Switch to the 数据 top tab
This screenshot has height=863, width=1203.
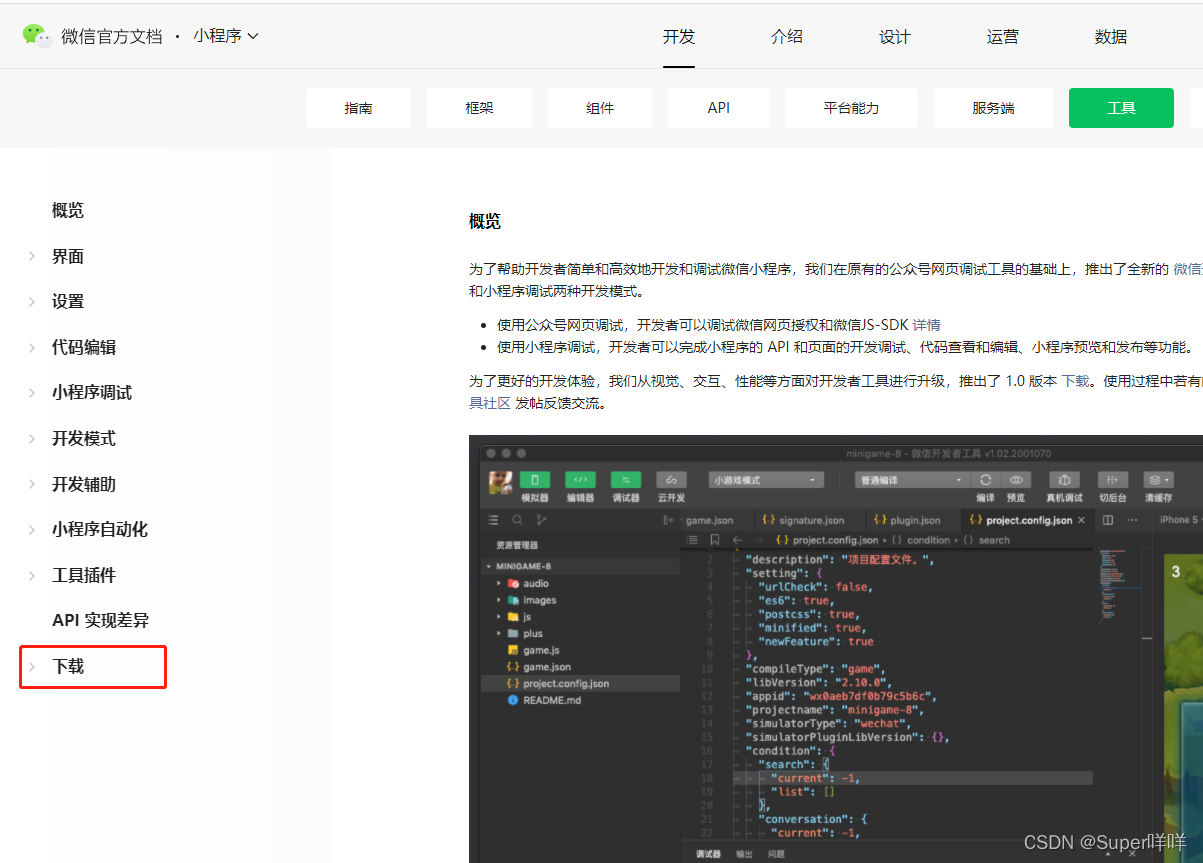pyautogui.click(x=1110, y=37)
